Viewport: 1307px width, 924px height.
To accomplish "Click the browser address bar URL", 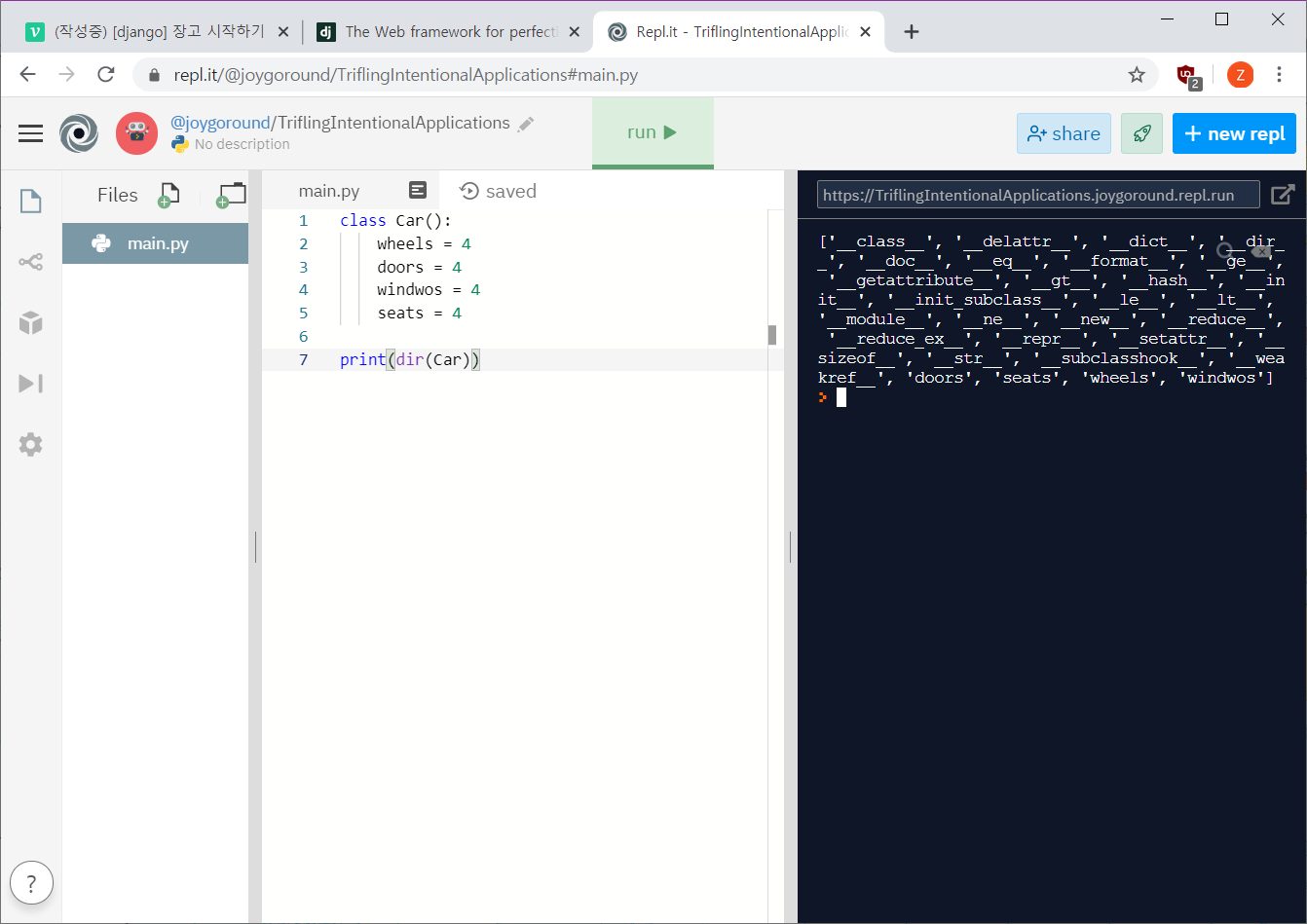I will [x=406, y=75].
